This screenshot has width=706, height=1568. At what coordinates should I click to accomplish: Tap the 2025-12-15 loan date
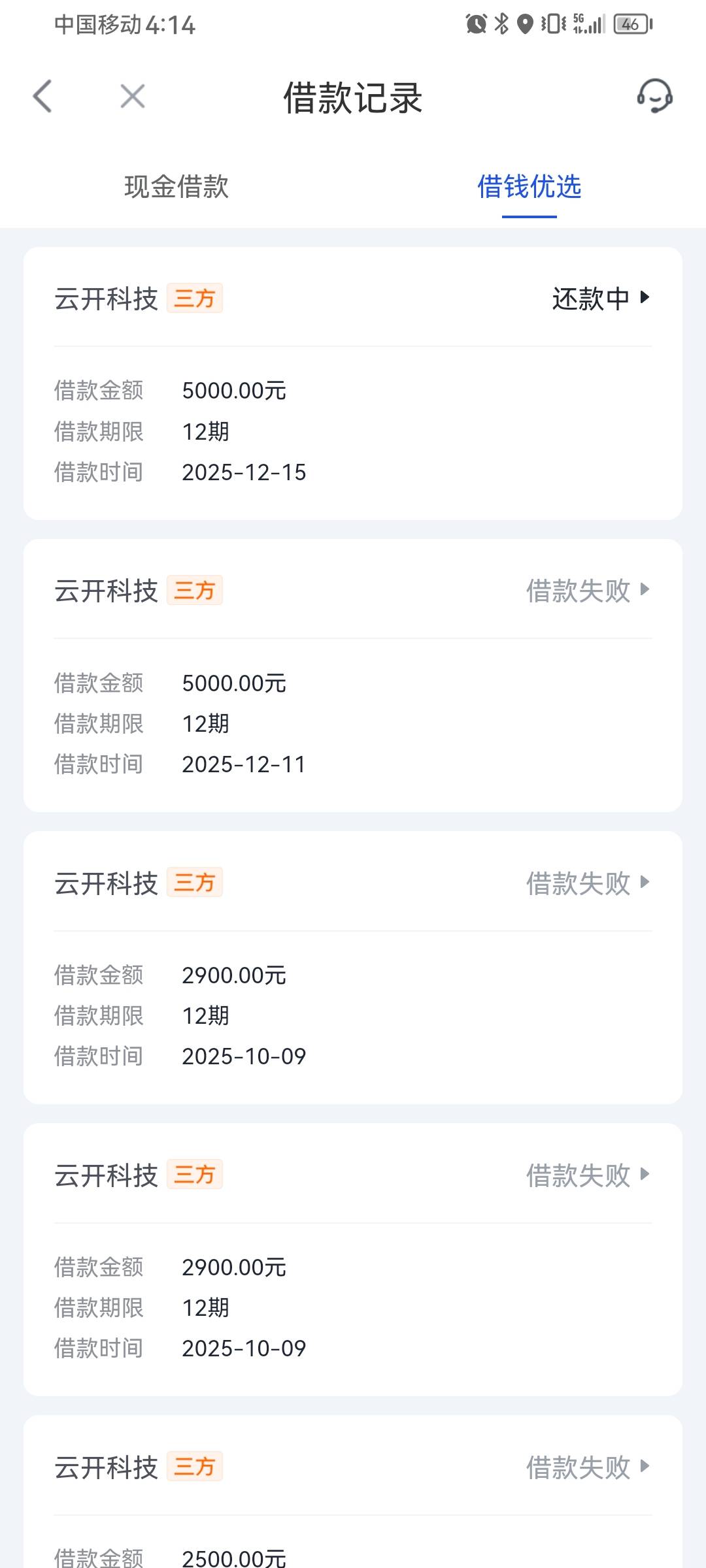click(x=244, y=472)
